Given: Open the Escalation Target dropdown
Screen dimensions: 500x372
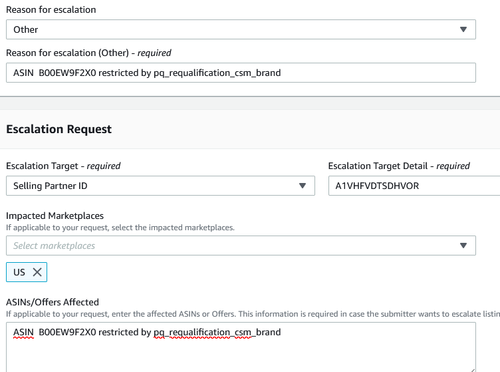Looking at the screenshot, I should (160, 186).
